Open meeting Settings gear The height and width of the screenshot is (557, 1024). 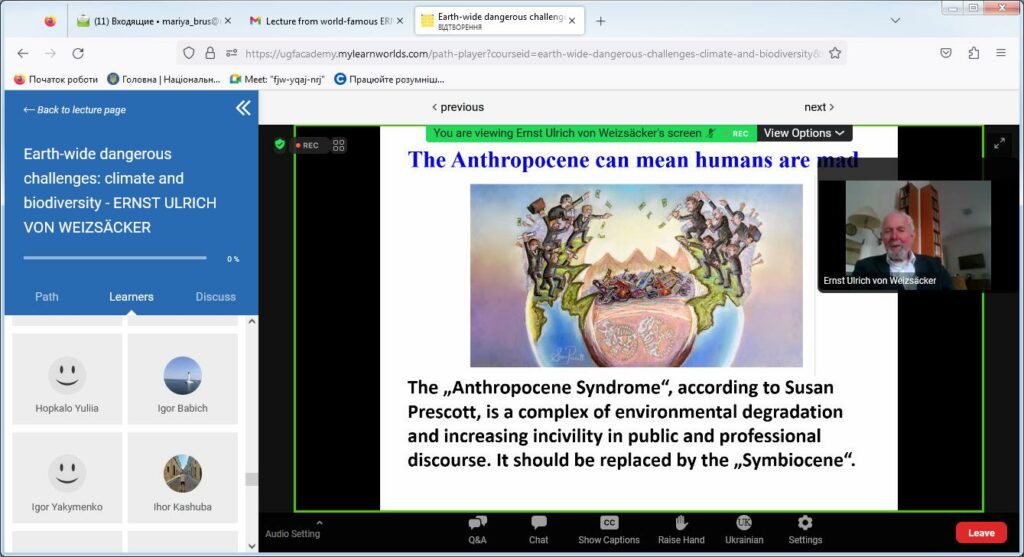tap(804, 523)
